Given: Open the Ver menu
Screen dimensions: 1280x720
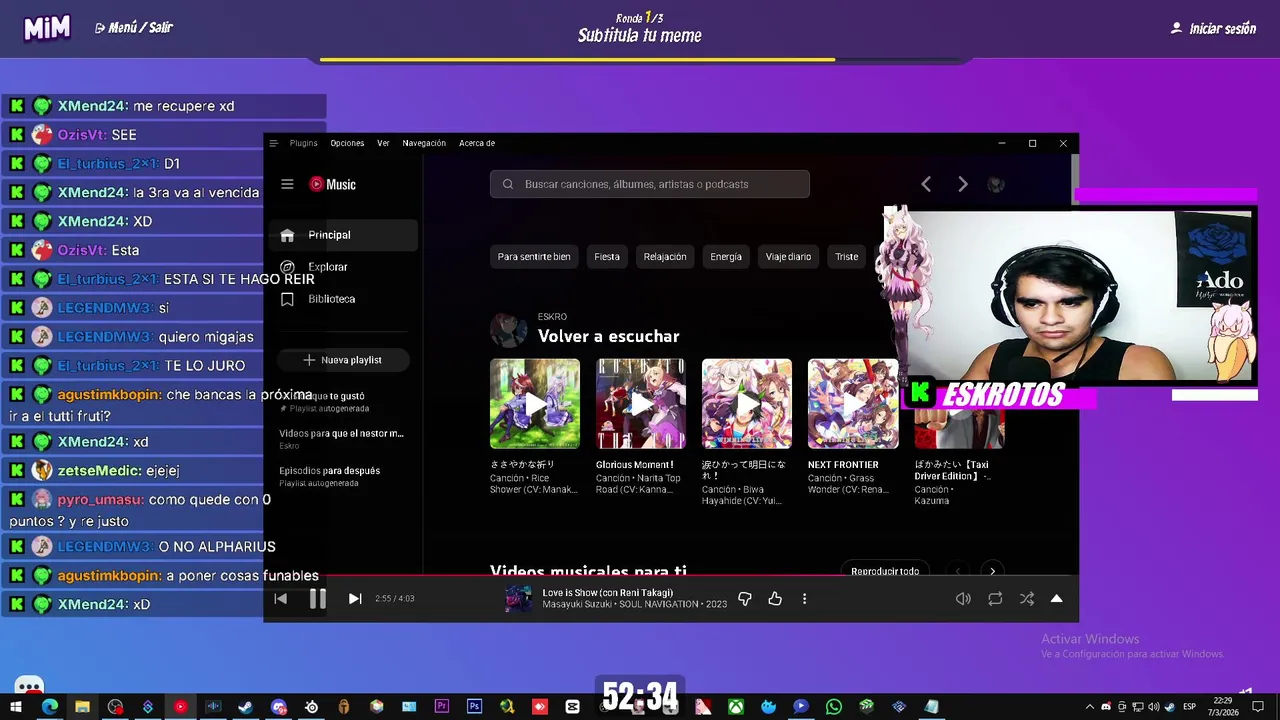Looking at the screenshot, I should click(x=383, y=143).
